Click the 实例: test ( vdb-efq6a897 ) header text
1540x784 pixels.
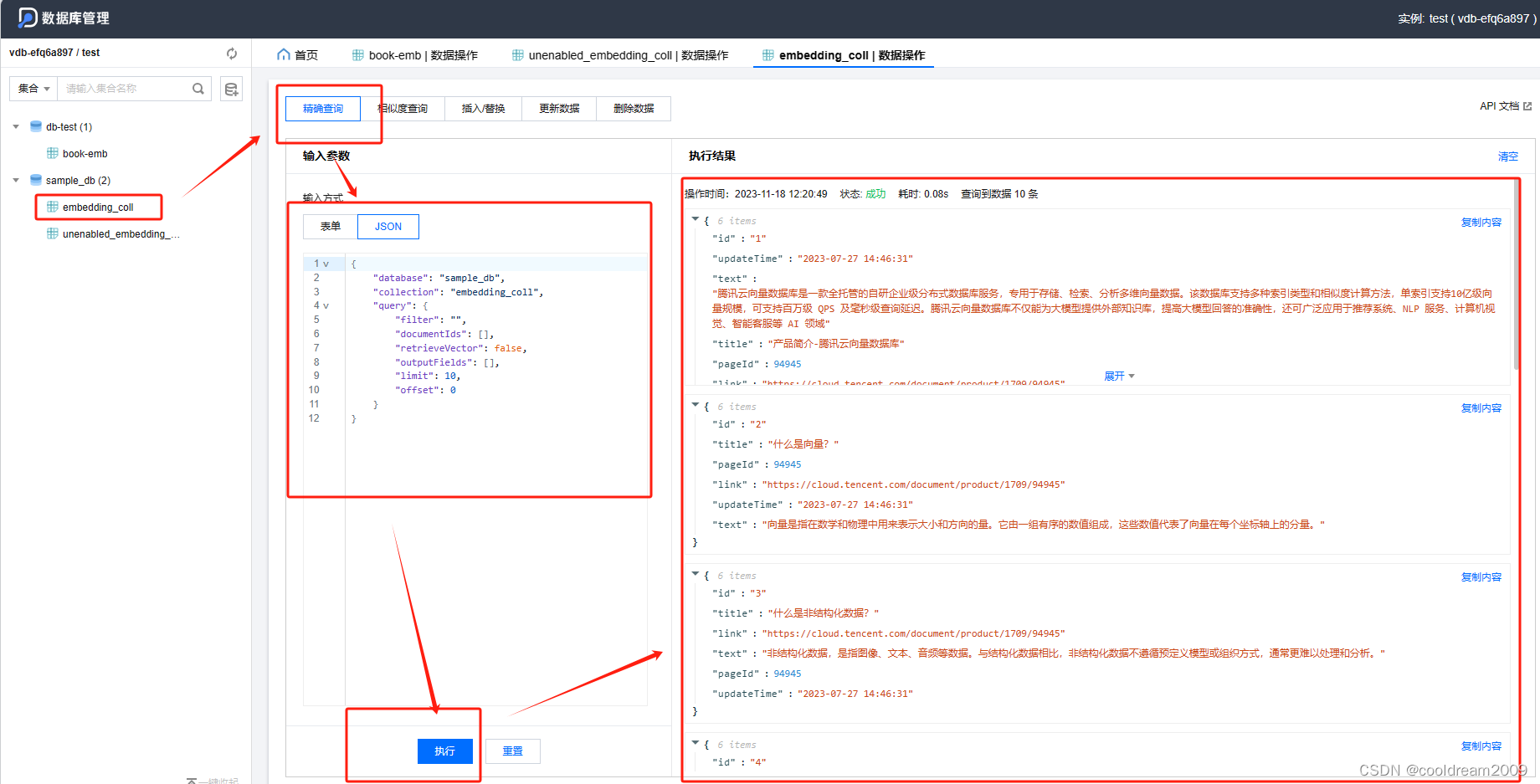(1466, 18)
